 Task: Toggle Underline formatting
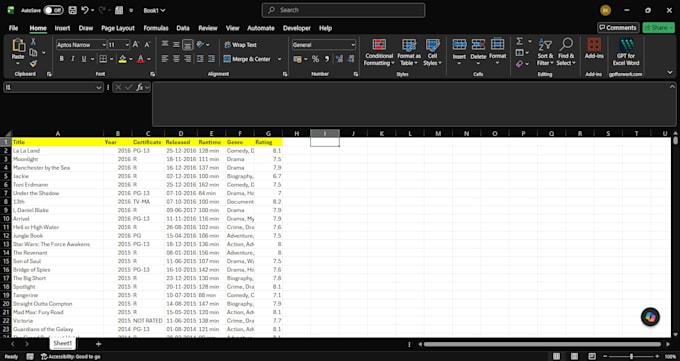tap(84, 59)
